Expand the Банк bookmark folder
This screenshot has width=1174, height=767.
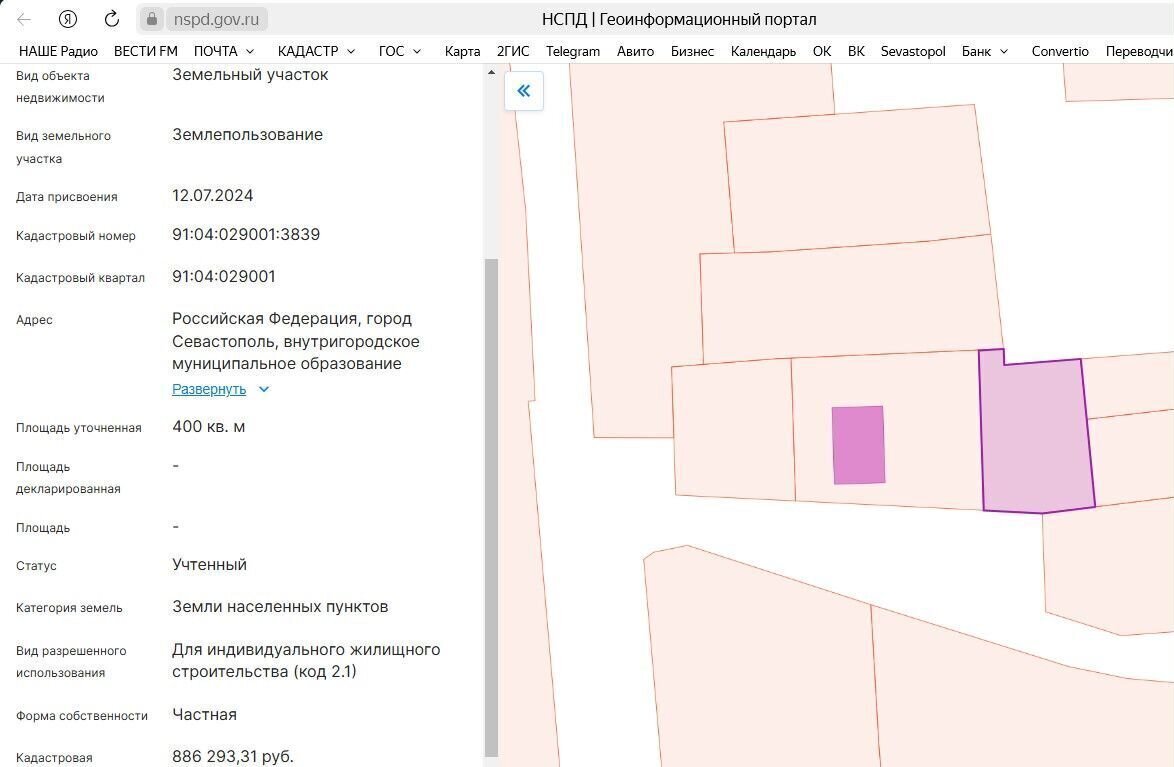[x=985, y=51]
